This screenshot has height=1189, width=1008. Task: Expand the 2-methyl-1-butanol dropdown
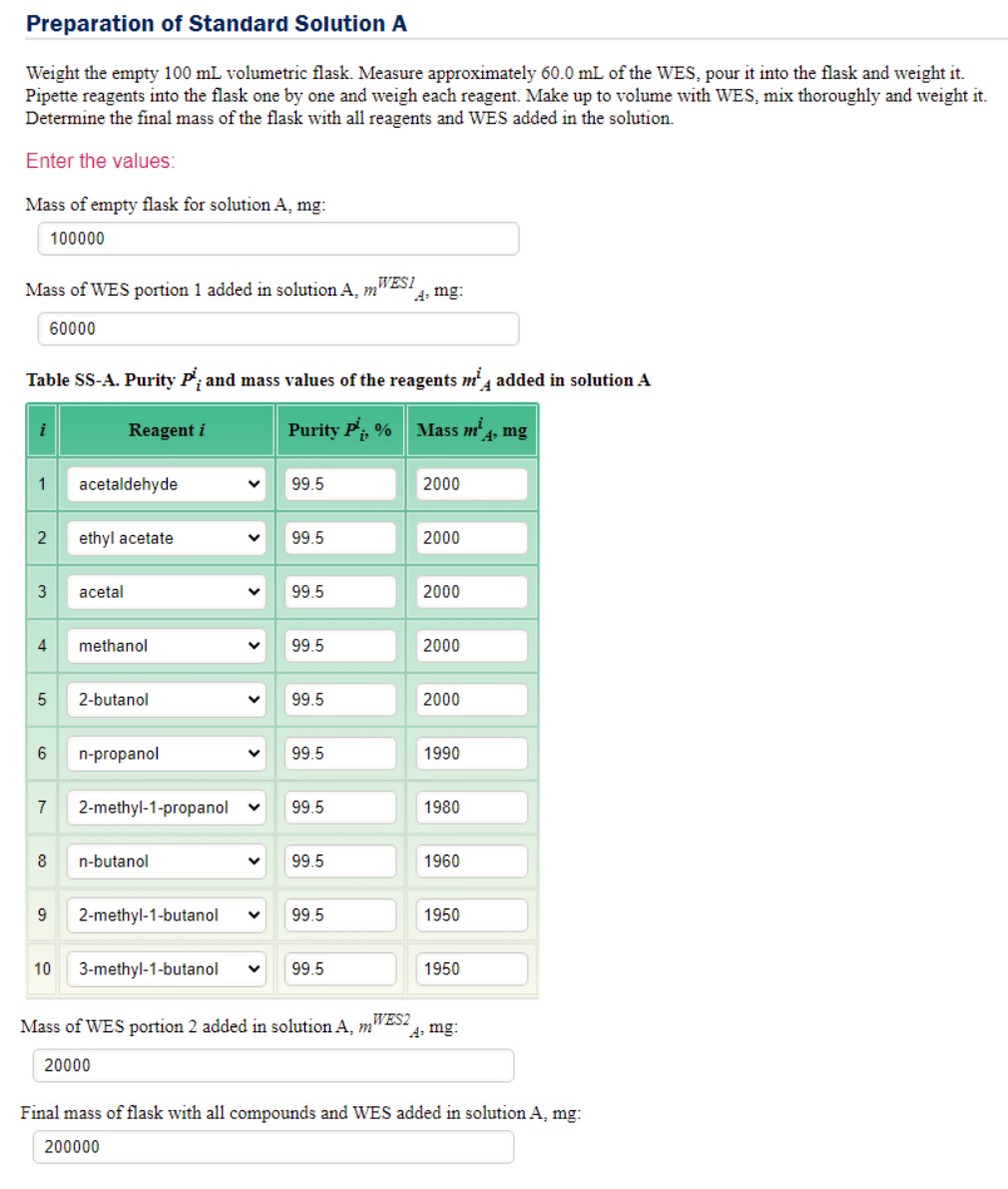pyautogui.click(x=166, y=915)
